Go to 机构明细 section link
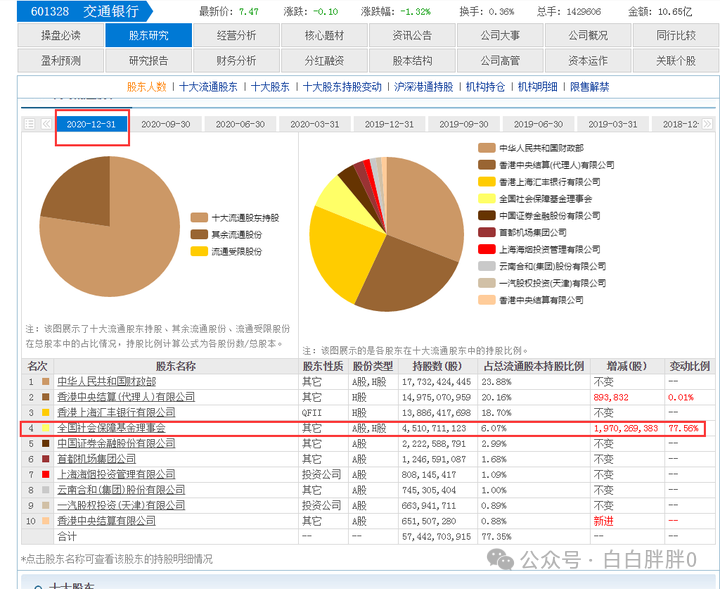This screenshot has width=720, height=589. pyautogui.click(x=538, y=87)
